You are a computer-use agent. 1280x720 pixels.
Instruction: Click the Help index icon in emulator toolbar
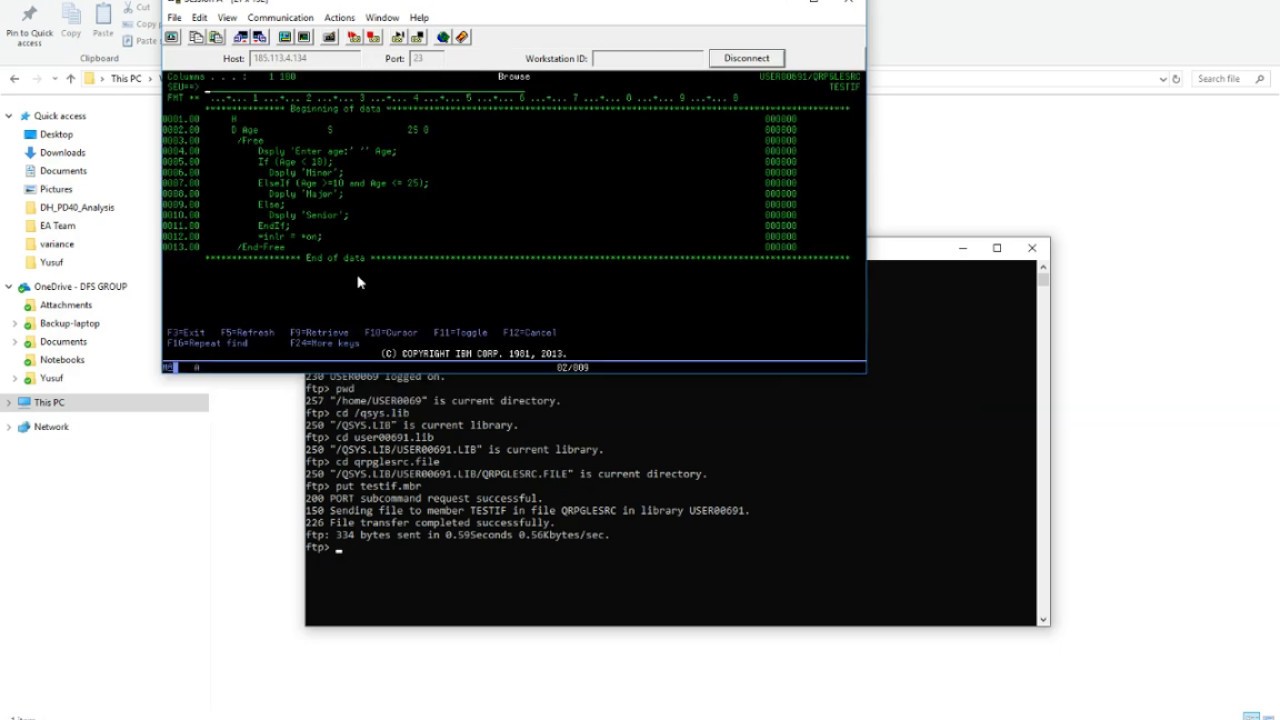point(462,37)
